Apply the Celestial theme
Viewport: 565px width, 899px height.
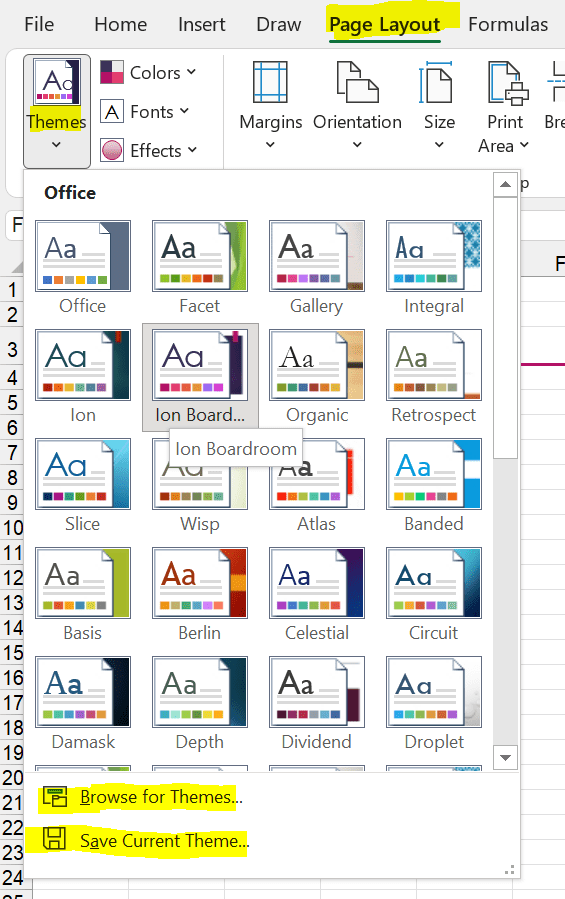coord(317,595)
